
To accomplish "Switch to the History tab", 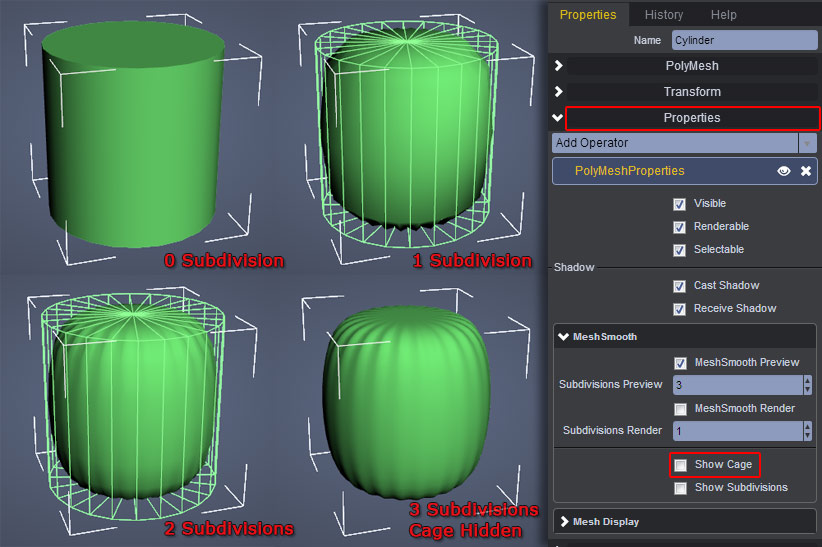I will [x=664, y=15].
